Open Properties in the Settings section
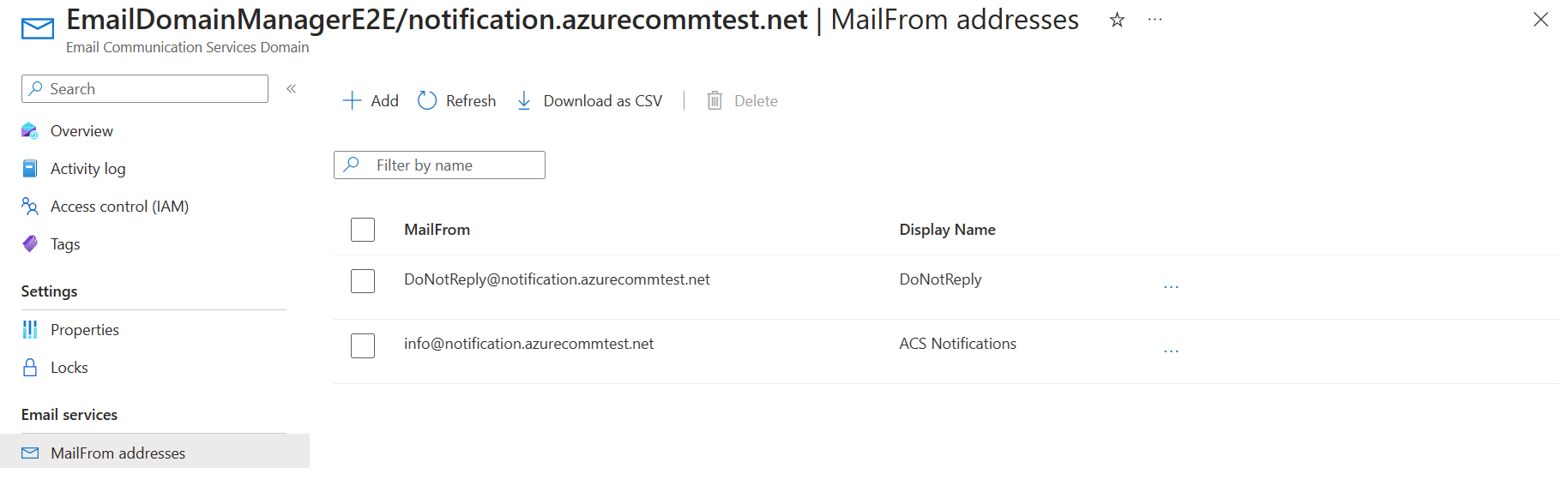1568x492 pixels. tap(84, 330)
